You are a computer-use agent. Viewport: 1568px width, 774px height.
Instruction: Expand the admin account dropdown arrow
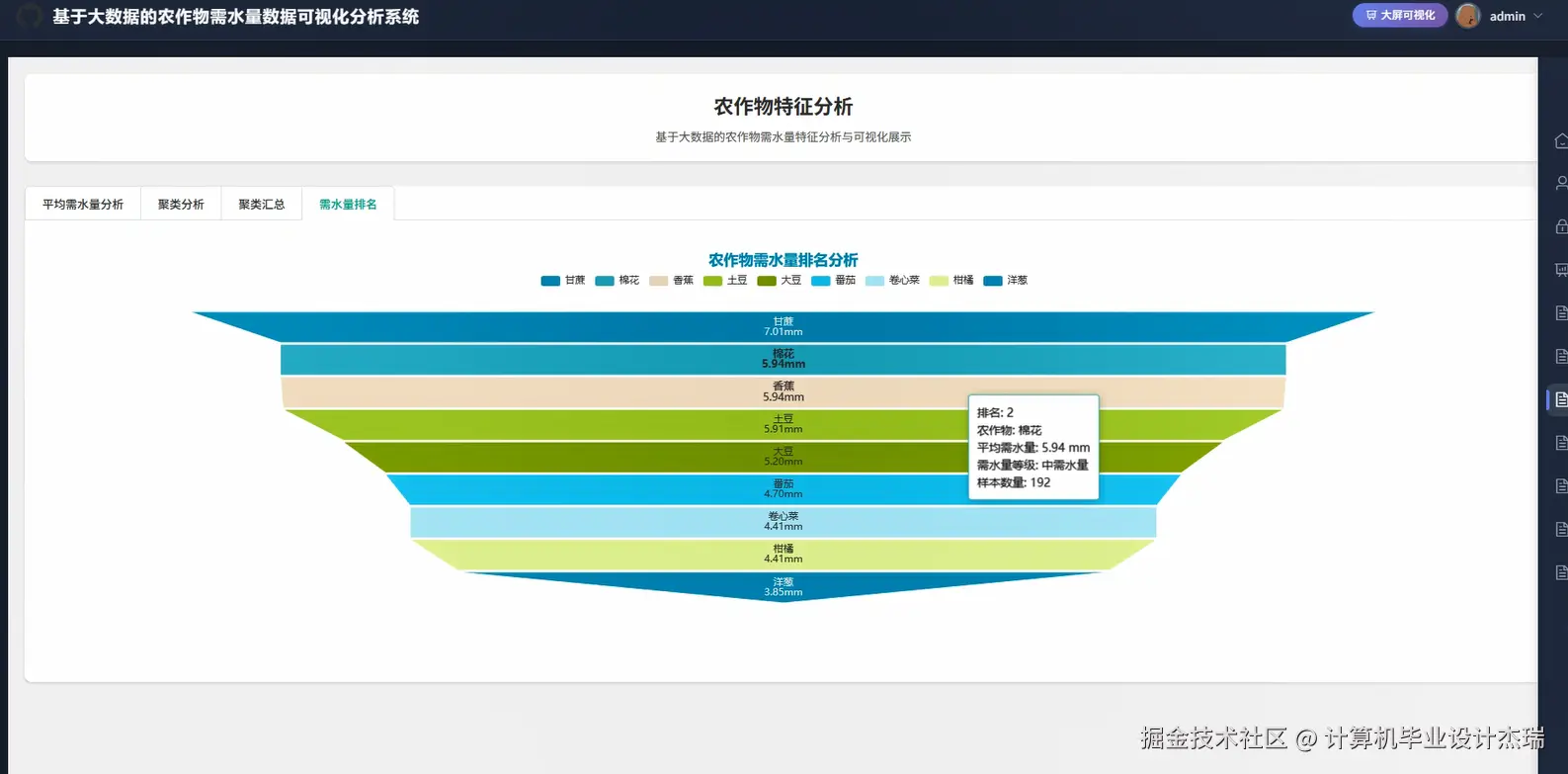click(x=1538, y=16)
